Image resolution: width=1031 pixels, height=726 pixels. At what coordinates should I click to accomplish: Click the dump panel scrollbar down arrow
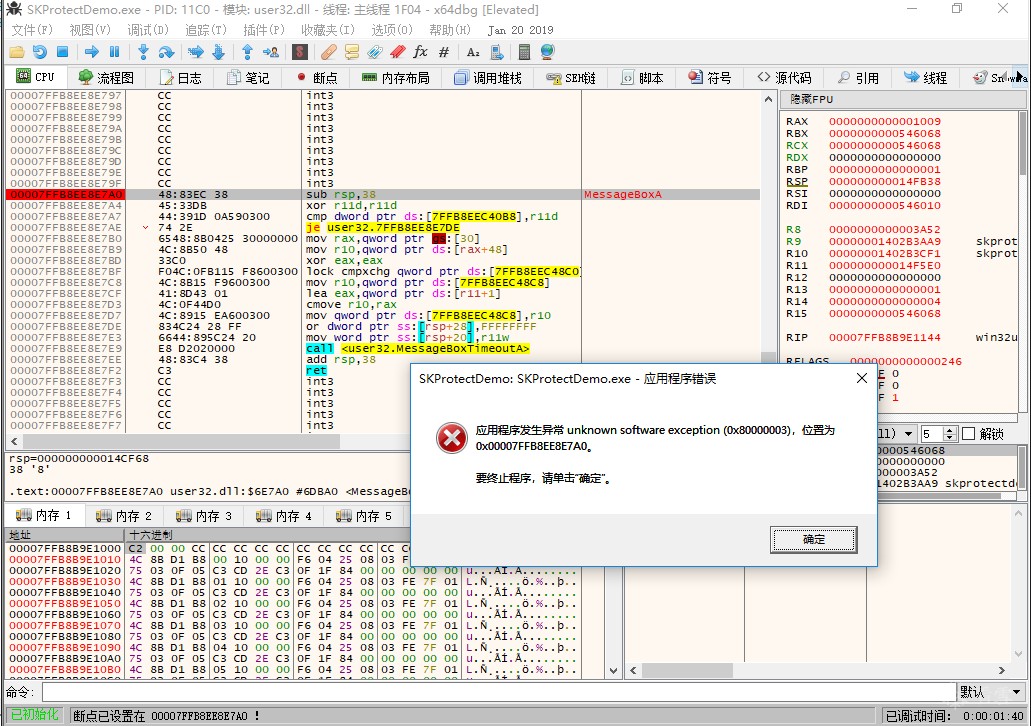click(x=613, y=671)
